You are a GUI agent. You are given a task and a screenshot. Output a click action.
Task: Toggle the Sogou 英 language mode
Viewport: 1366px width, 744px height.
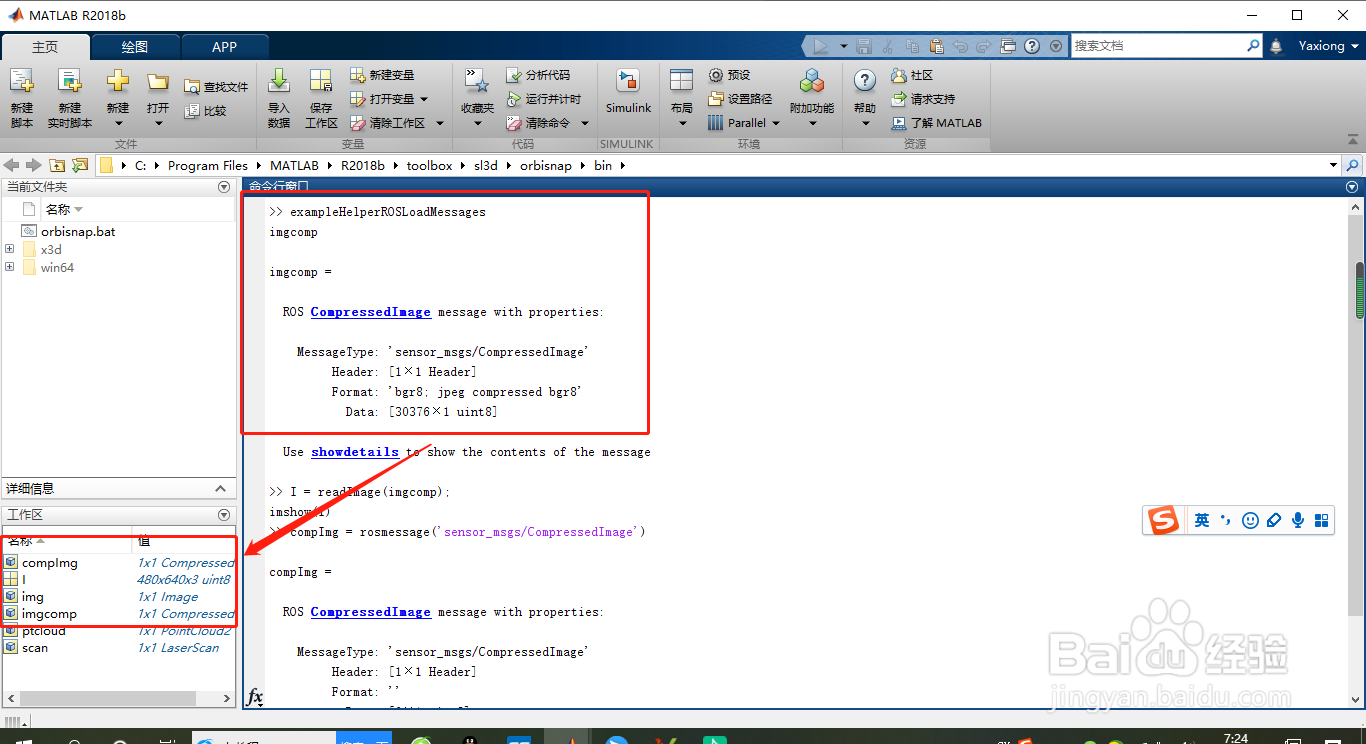pos(1202,520)
